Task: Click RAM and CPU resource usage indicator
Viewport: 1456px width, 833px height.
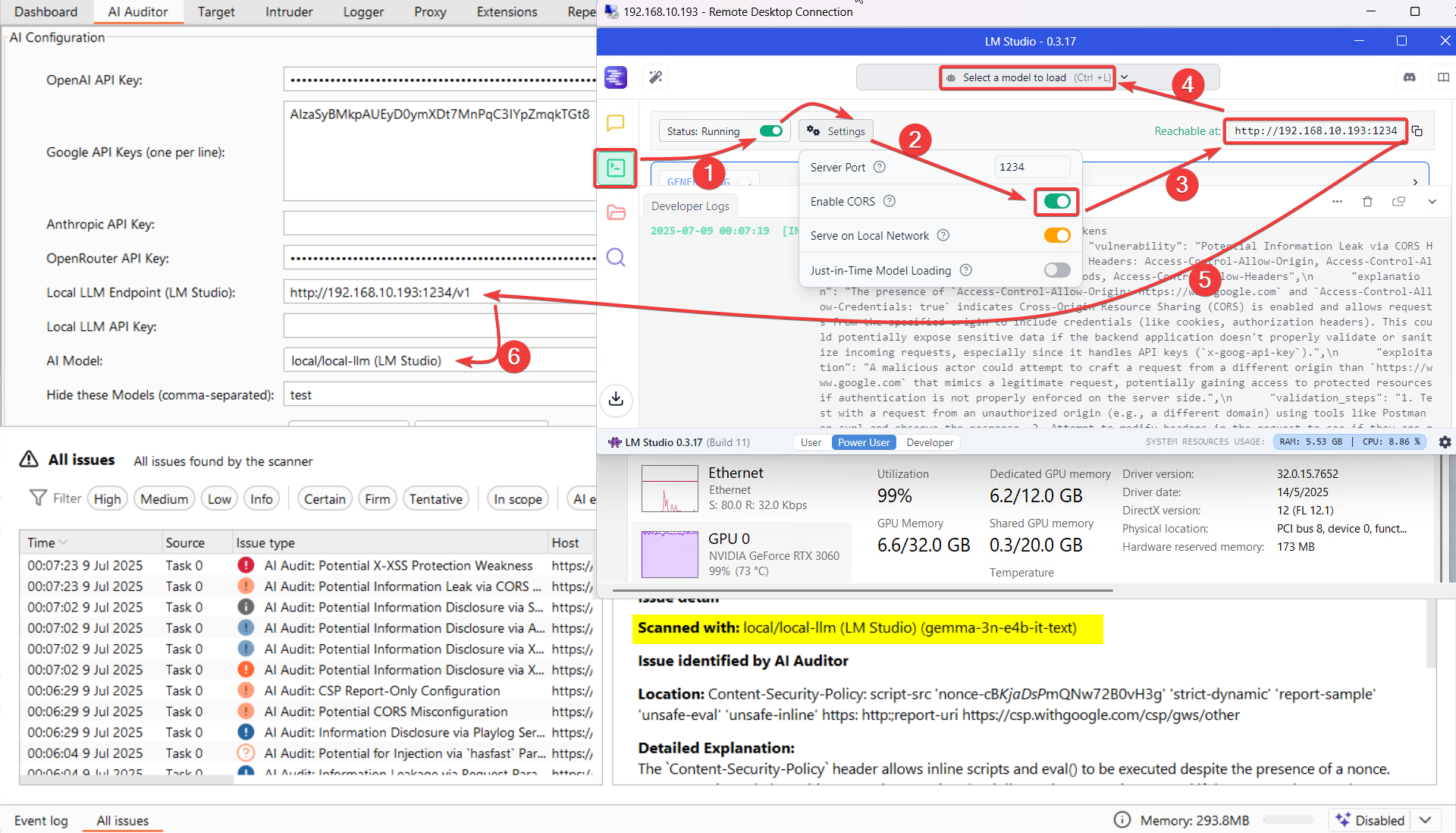Action: point(1350,442)
